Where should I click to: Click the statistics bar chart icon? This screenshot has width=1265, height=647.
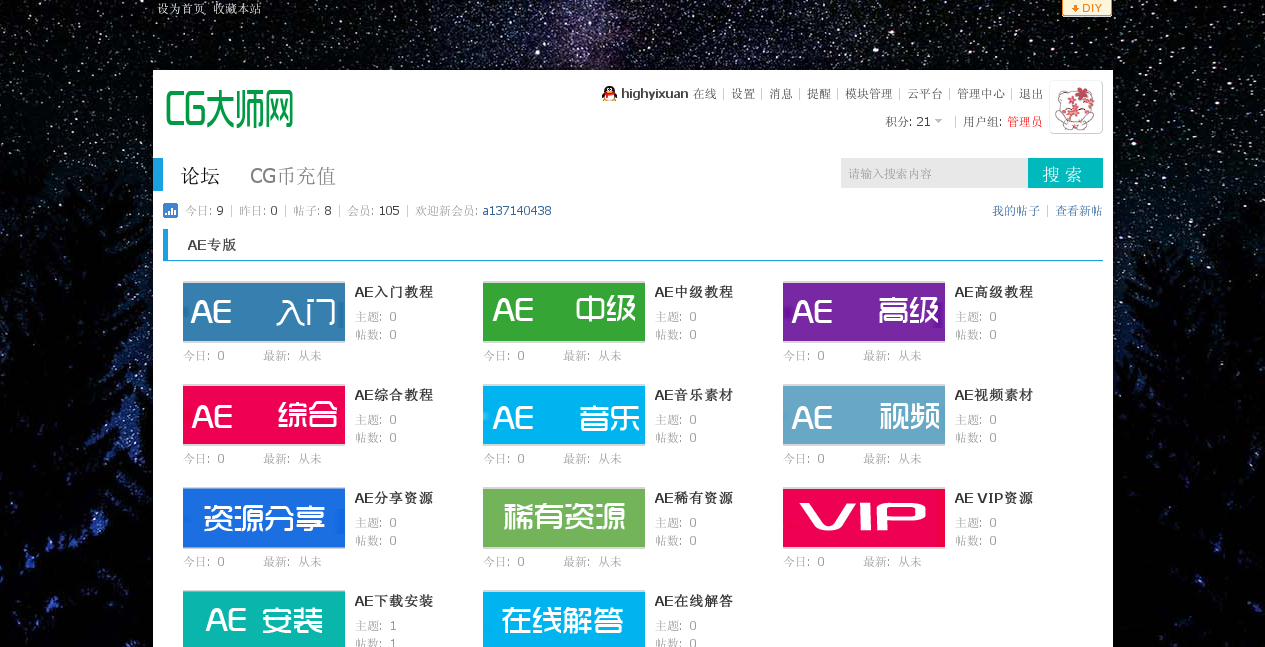pyautogui.click(x=171, y=211)
